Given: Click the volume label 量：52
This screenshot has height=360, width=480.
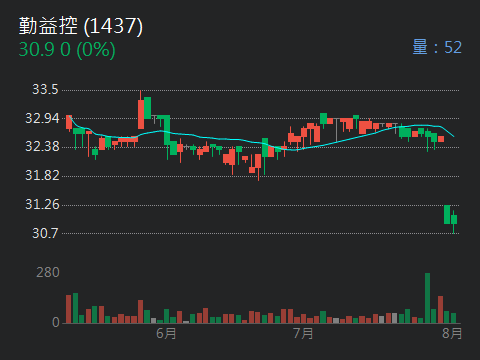Looking at the screenshot, I should coord(437,47).
